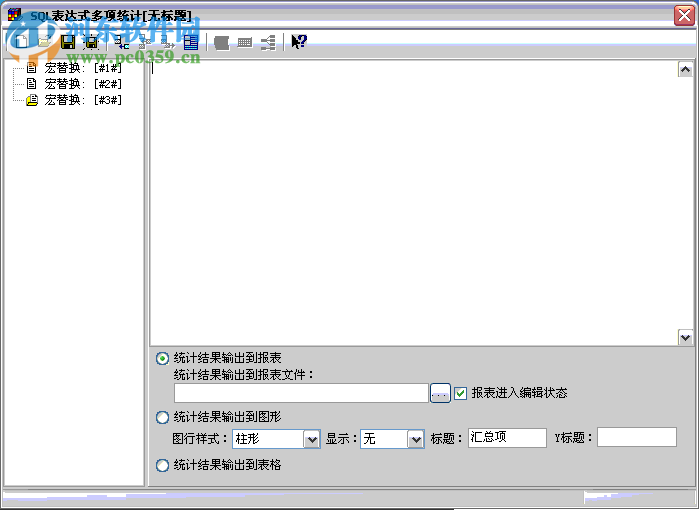This screenshot has width=699, height=510.
Task: Click the new document toolbar icon
Action: [21, 42]
